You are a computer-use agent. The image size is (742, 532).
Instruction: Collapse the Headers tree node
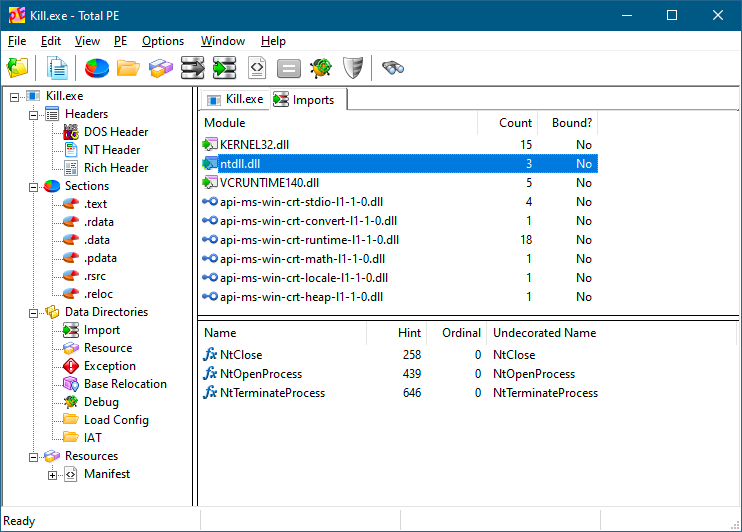[34, 114]
